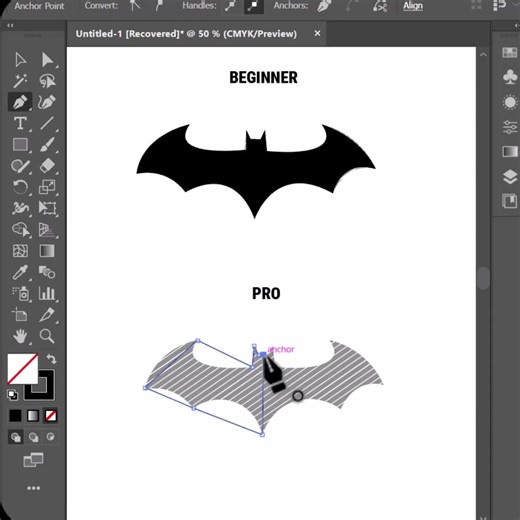Apply solid Color mode button
The image size is (520, 520).
coord(15,416)
